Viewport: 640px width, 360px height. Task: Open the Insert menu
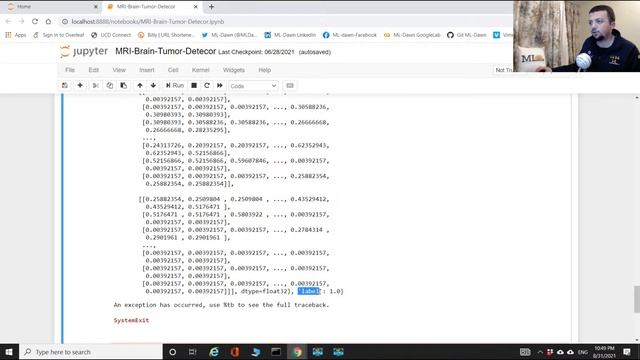147,70
